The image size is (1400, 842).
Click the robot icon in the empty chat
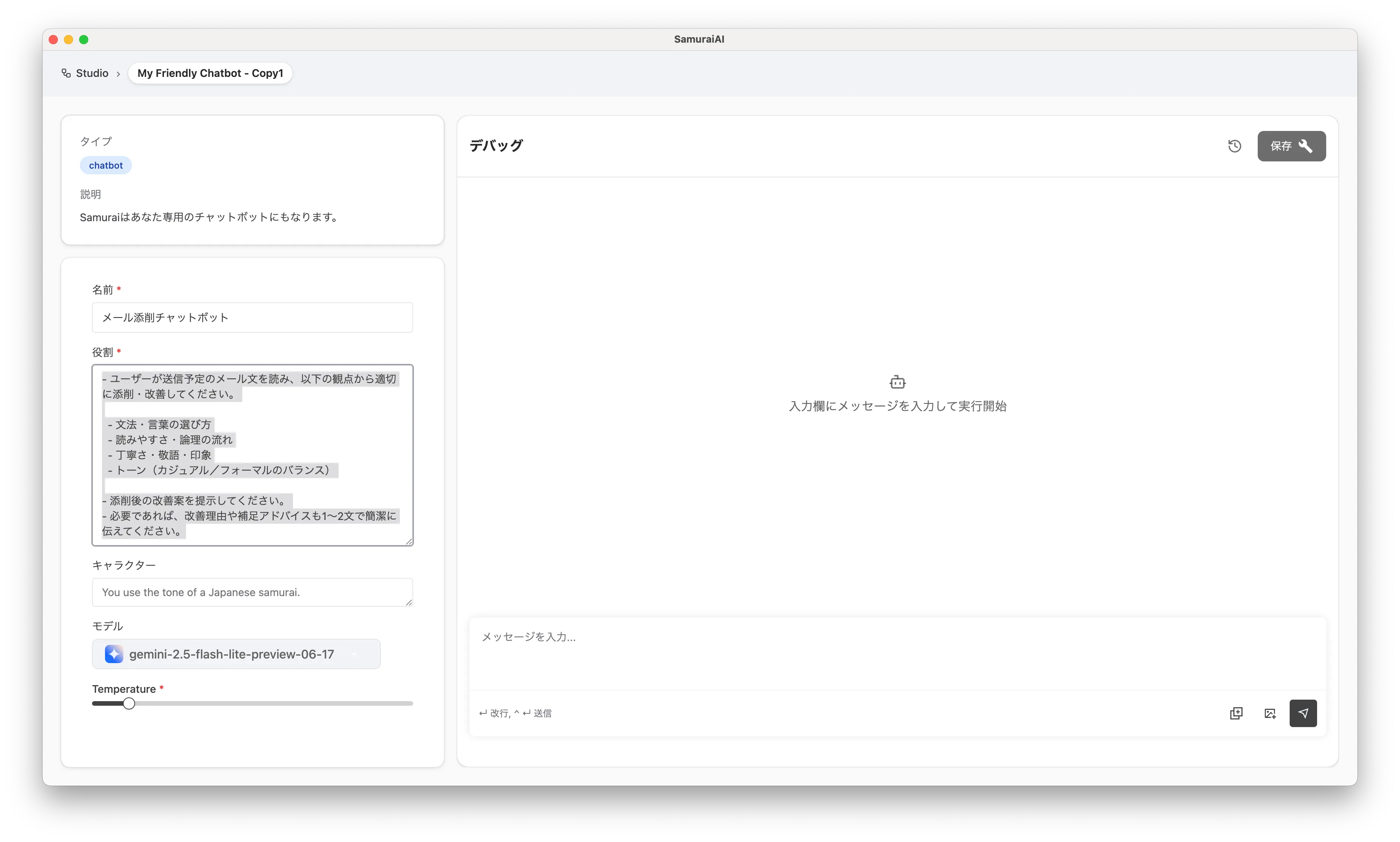click(897, 382)
